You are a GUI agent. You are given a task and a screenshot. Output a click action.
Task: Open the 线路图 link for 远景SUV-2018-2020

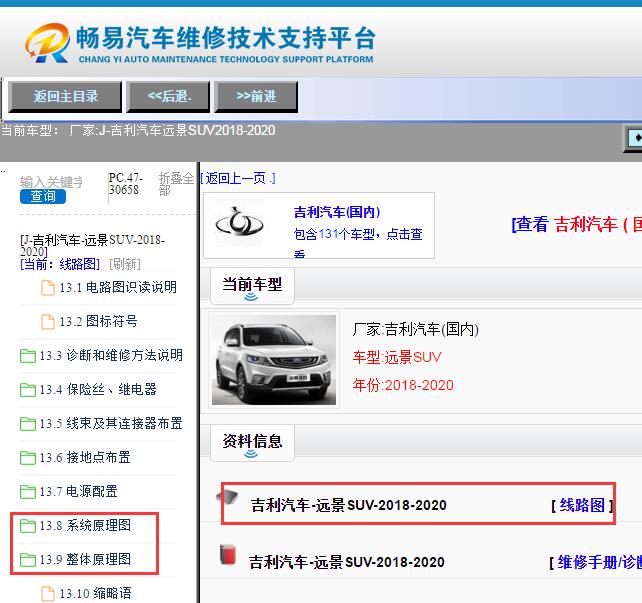coord(582,505)
